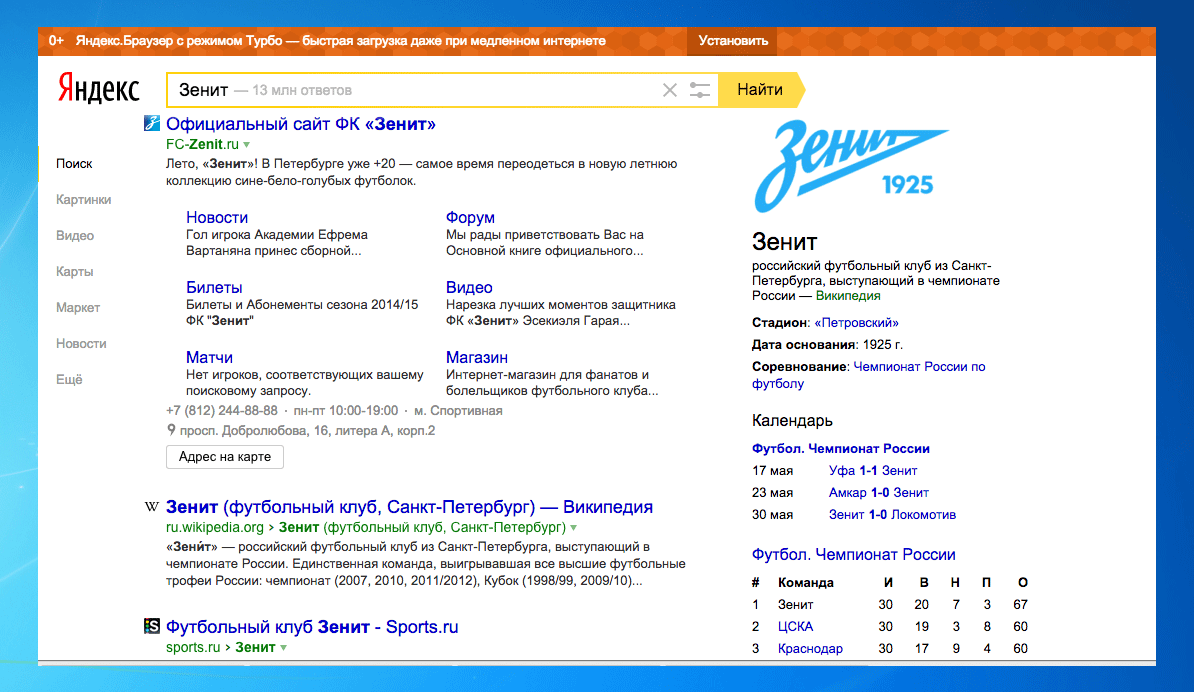Open the «Петровский» stadium link
The width and height of the screenshot is (1194, 692).
[x=856, y=323]
